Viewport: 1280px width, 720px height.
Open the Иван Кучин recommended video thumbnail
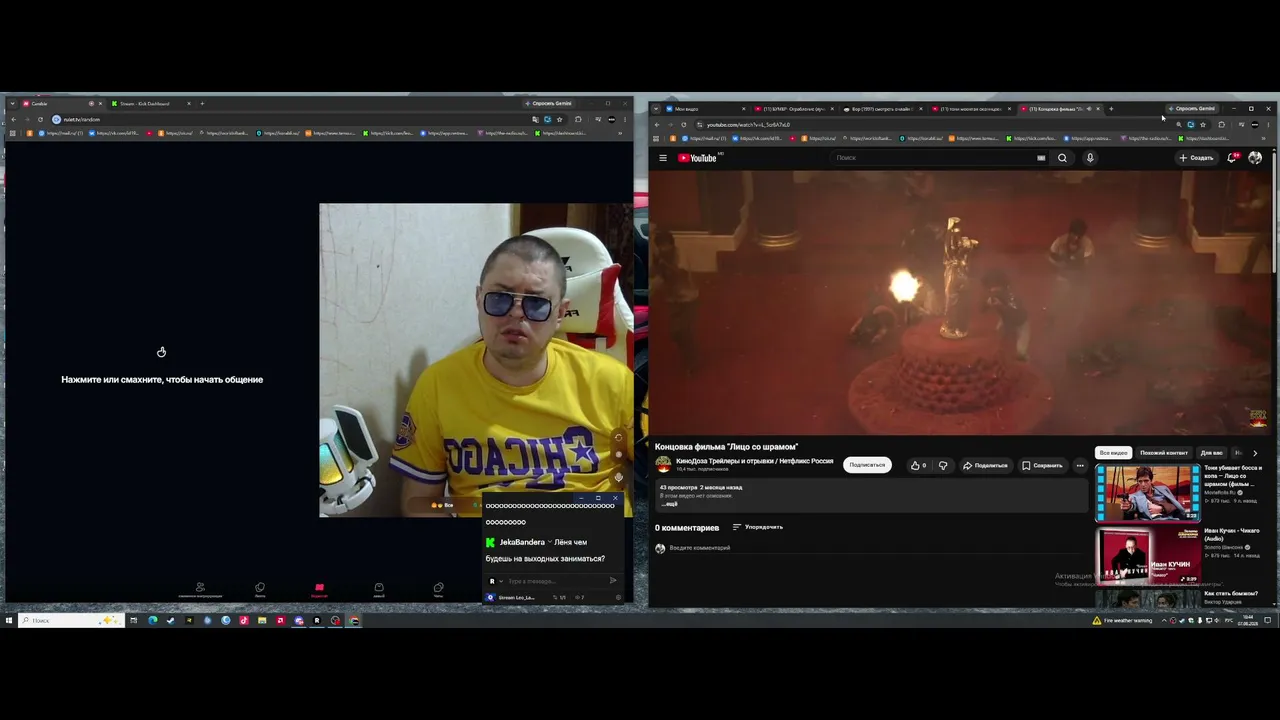1148,555
